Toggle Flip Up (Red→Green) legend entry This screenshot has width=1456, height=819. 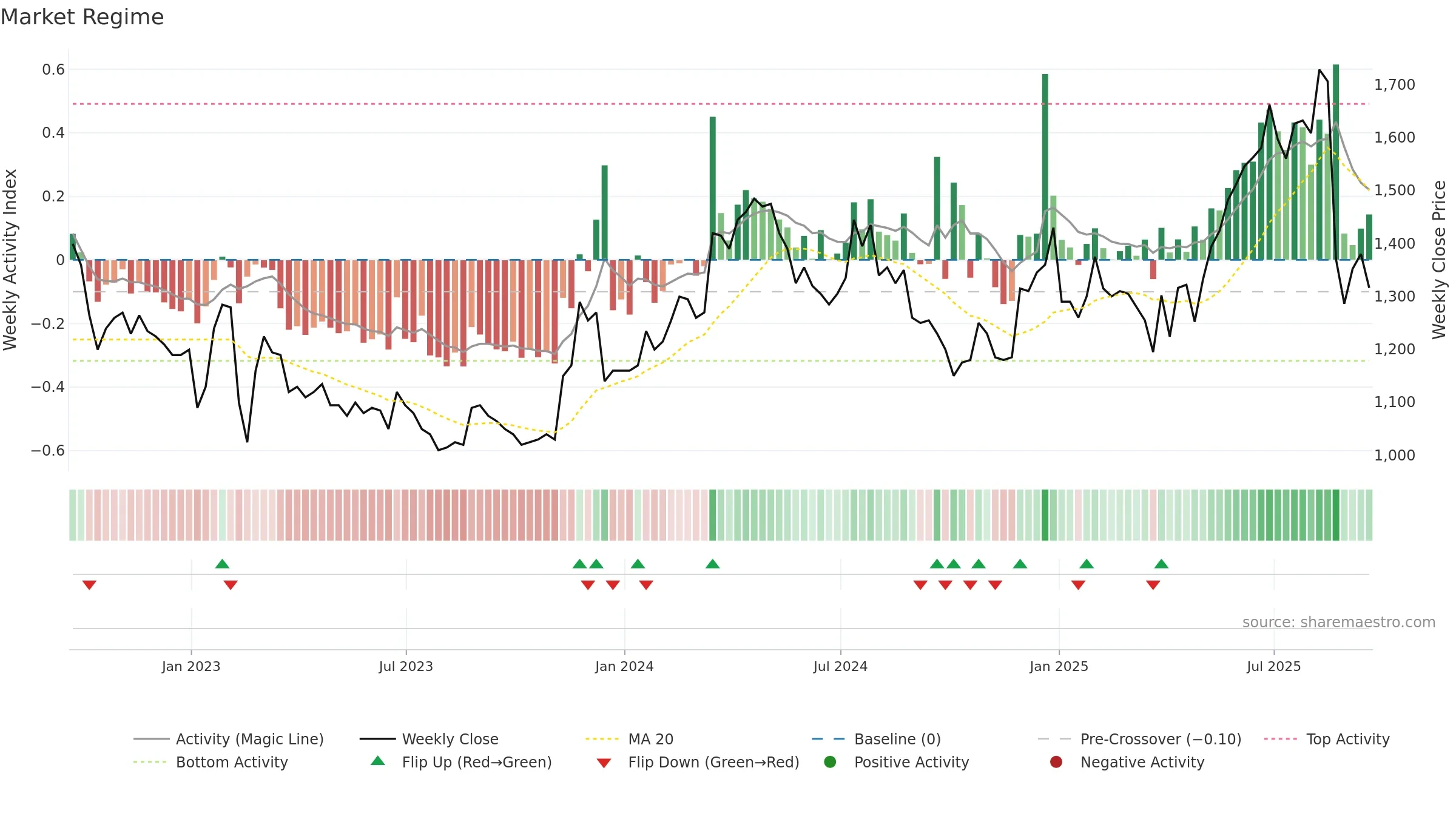pyautogui.click(x=461, y=762)
